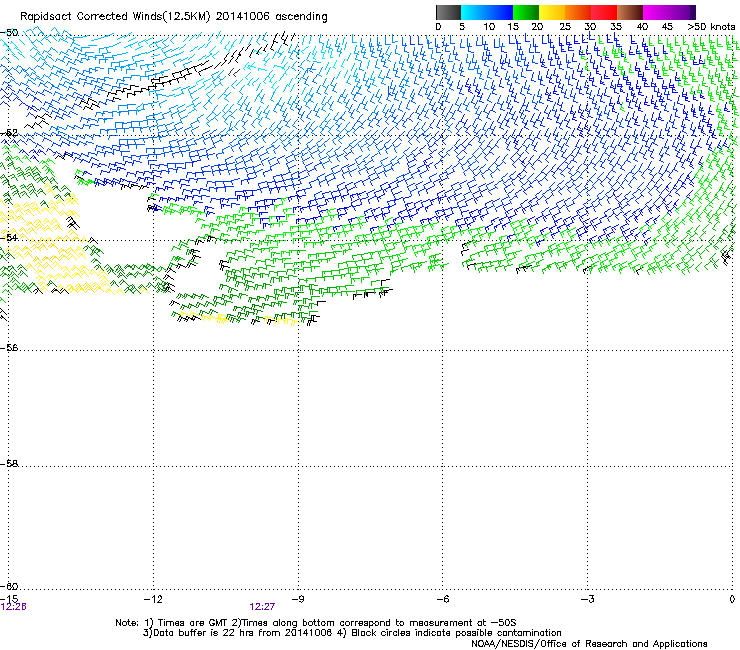Click the cyan 5-10 knots legend swatch
Screen dimensions: 740x650
tap(474, 12)
